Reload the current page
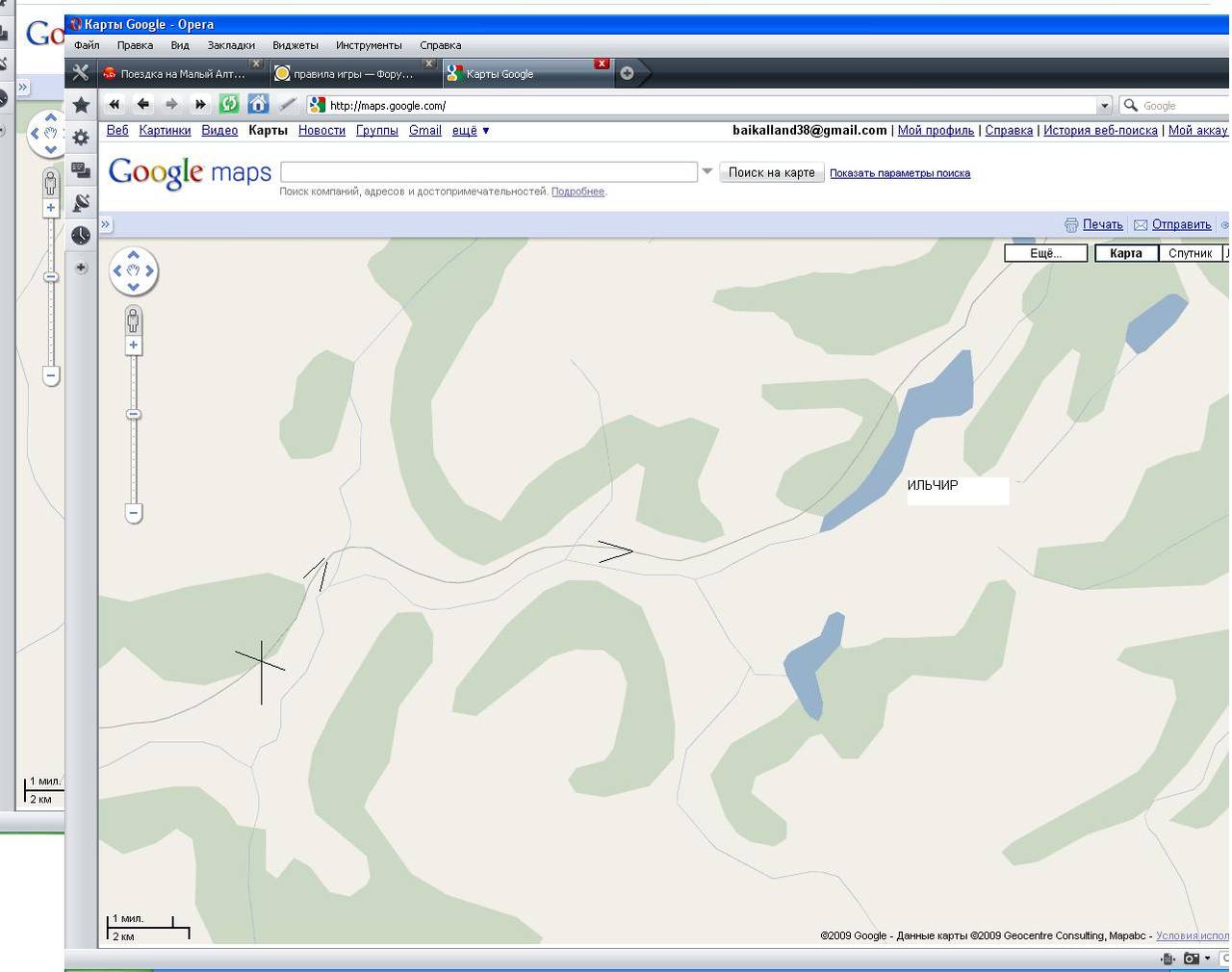This screenshot has height=972, width=1232. 229,104
